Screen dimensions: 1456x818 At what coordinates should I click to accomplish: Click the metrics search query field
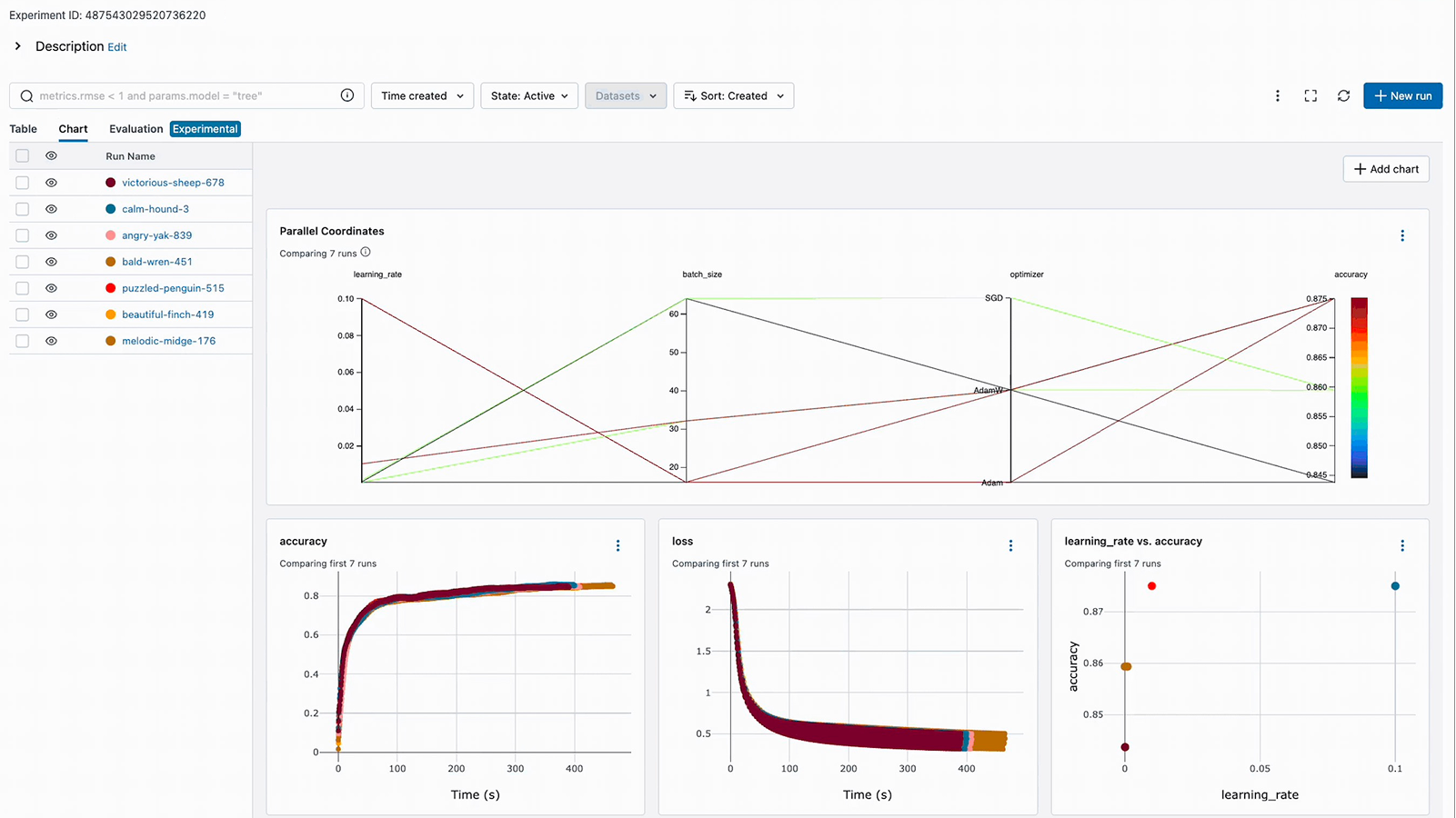(x=182, y=95)
